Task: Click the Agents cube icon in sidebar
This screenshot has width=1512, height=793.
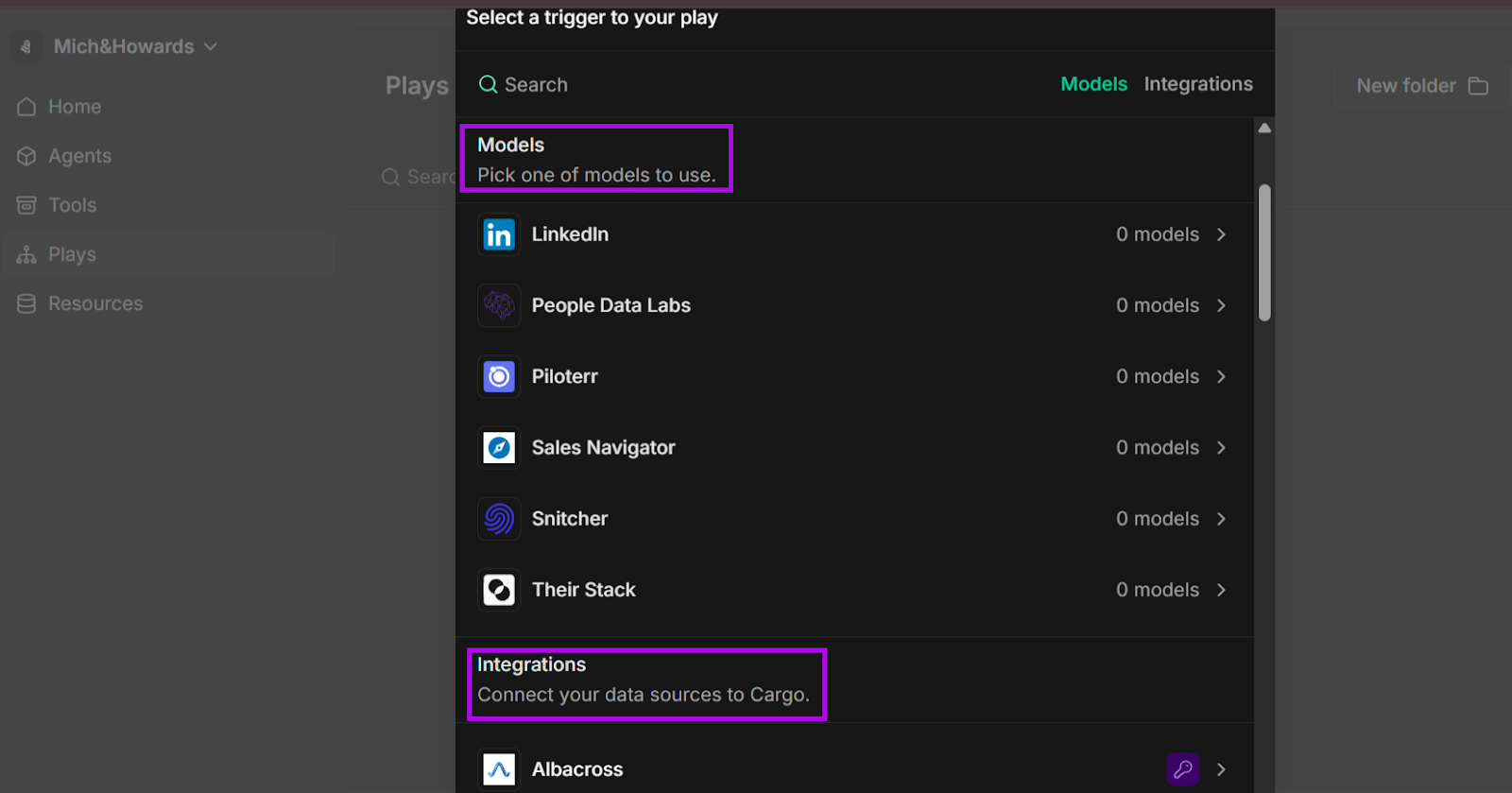Action: [x=26, y=156]
